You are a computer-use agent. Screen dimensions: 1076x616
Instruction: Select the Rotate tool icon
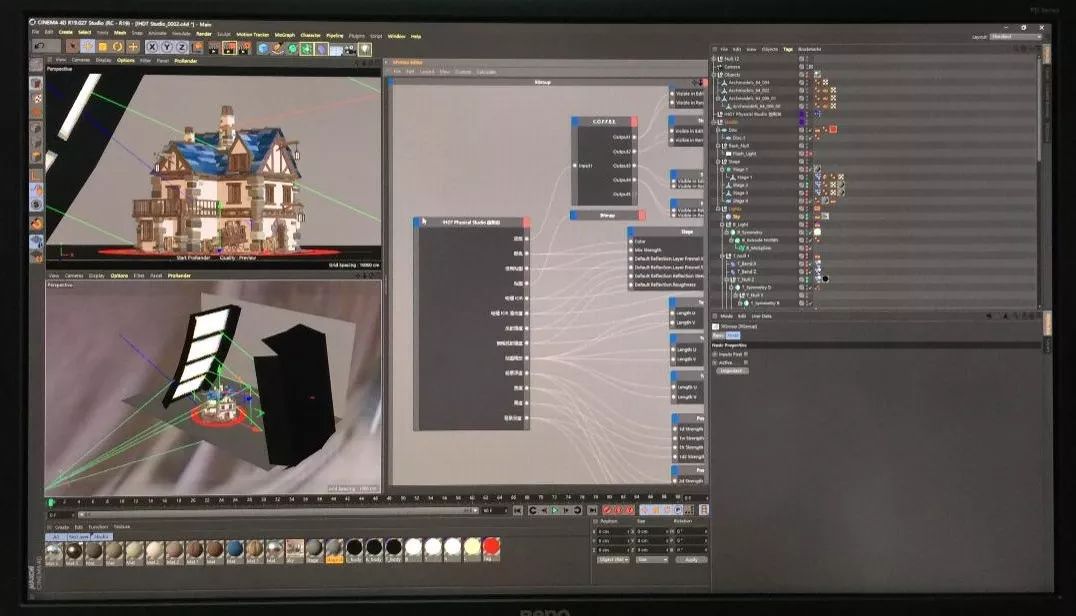point(117,46)
